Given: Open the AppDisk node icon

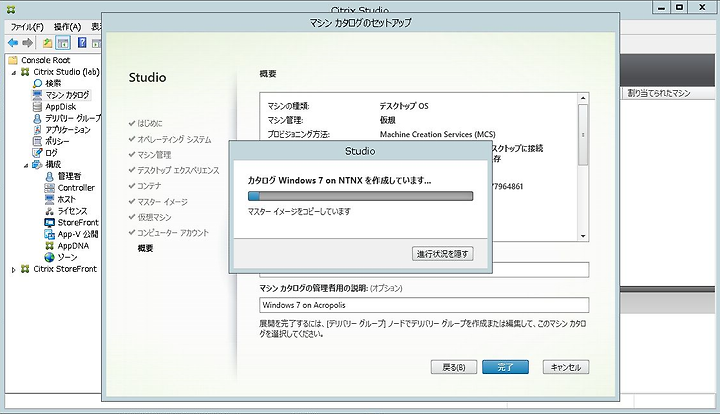Looking at the screenshot, I should (x=38, y=107).
